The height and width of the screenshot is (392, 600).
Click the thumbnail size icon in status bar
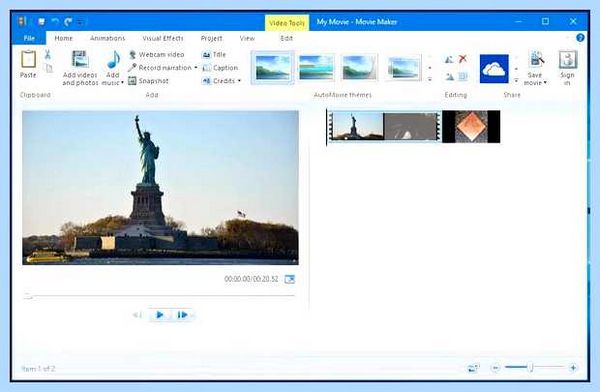click(x=473, y=368)
